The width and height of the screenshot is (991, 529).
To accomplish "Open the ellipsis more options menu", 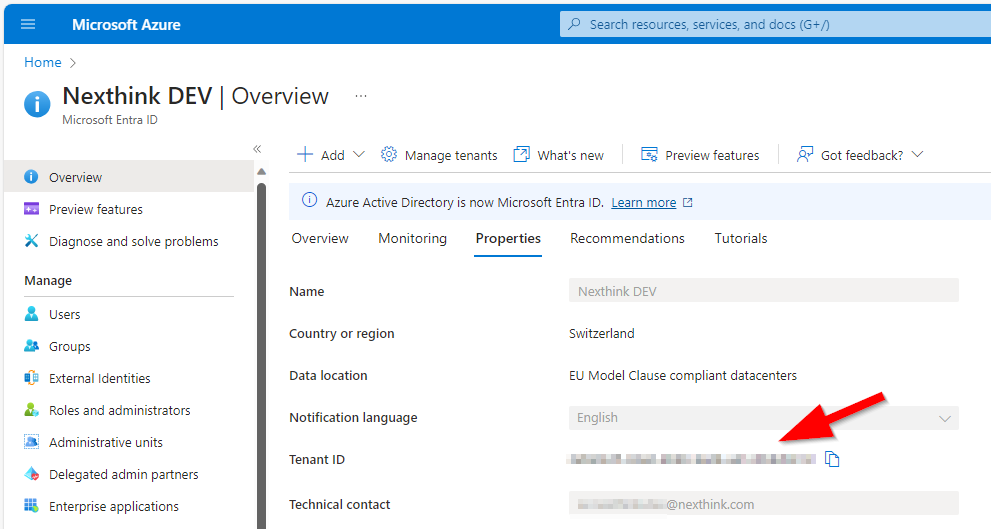I will [x=361, y=96].
